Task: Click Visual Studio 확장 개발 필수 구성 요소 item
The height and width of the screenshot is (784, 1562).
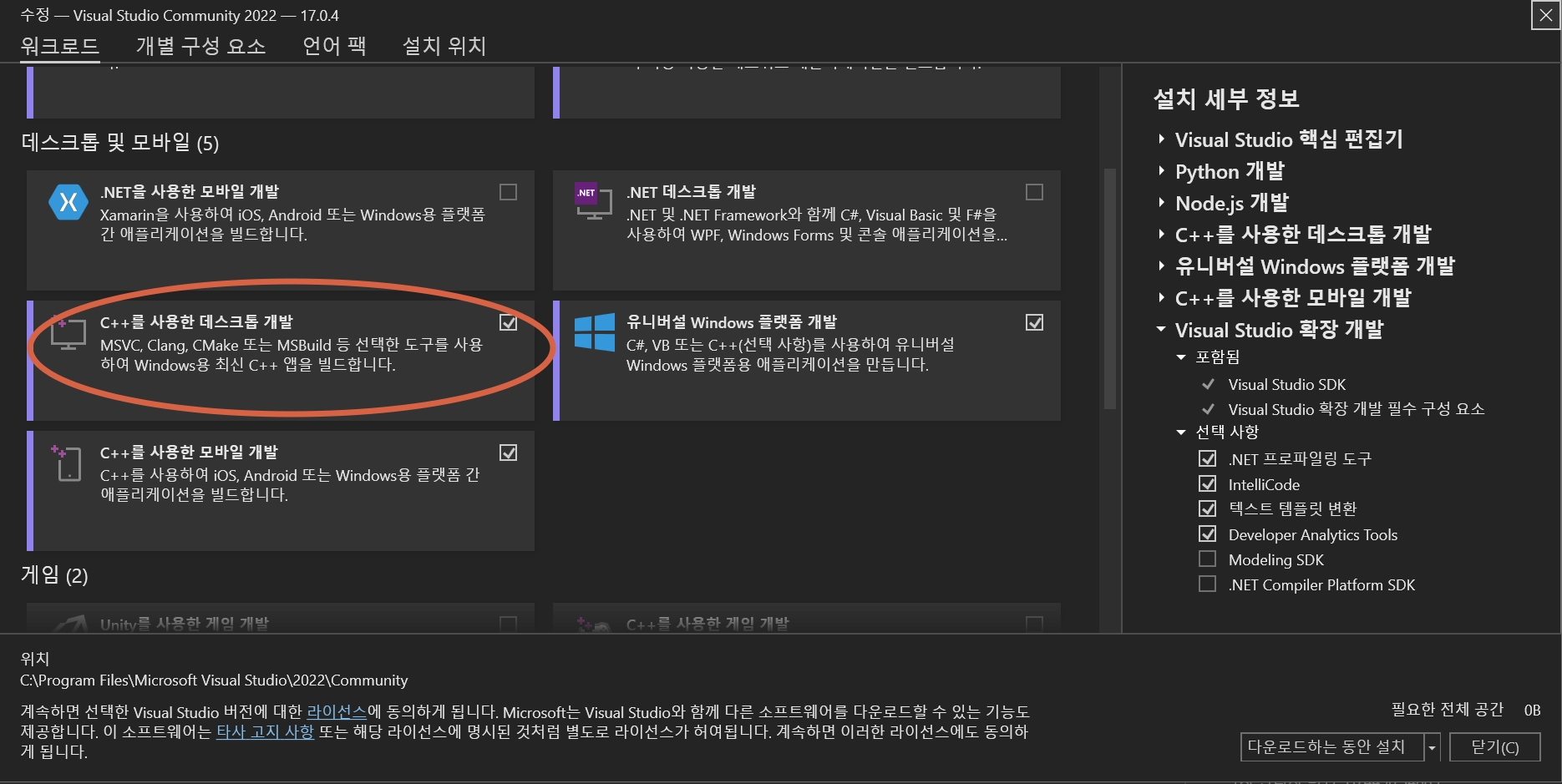Action: tap(1357, 409)
